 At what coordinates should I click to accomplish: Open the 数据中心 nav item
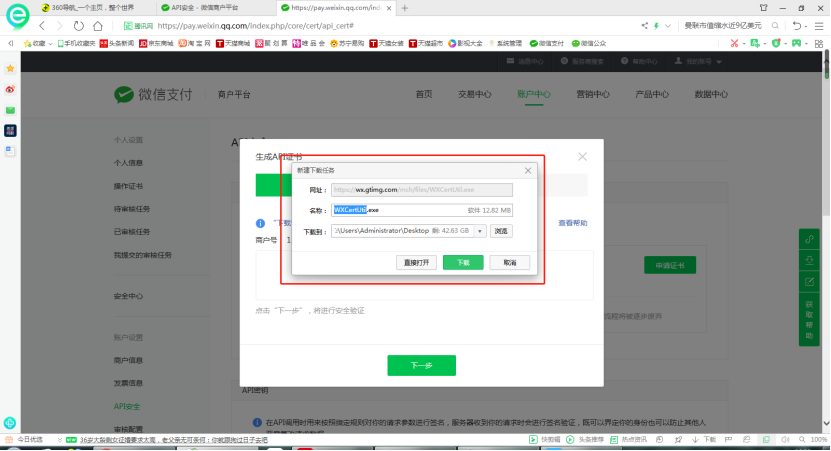pyautogui.click(x=711, y=94)
